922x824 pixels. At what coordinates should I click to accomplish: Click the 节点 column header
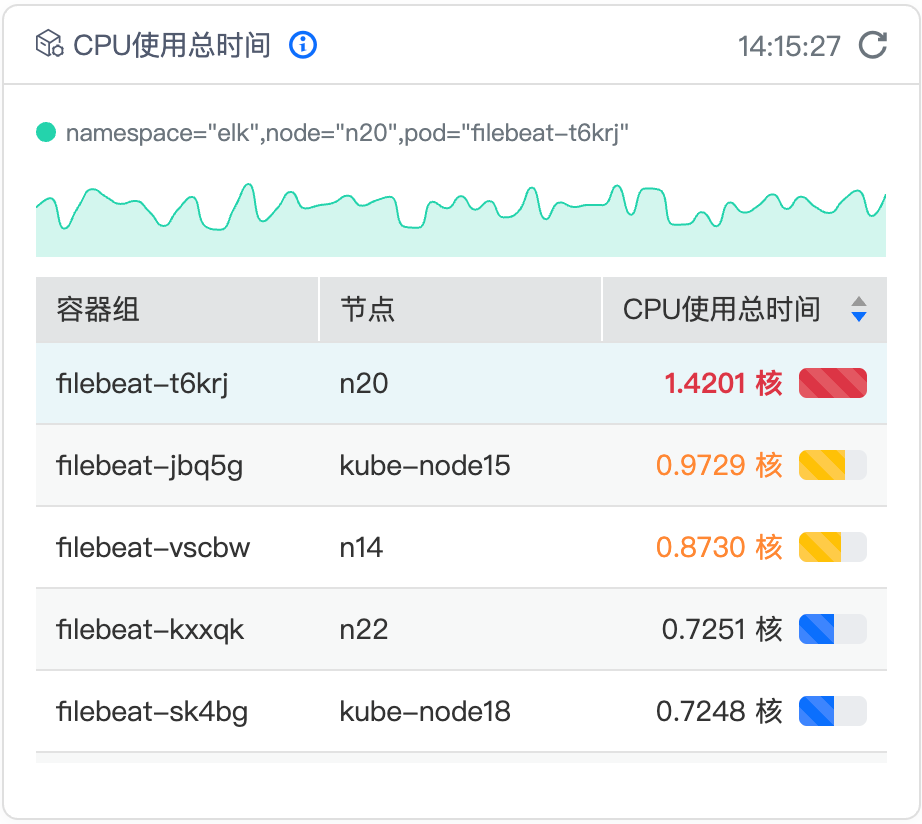(368, 309)
